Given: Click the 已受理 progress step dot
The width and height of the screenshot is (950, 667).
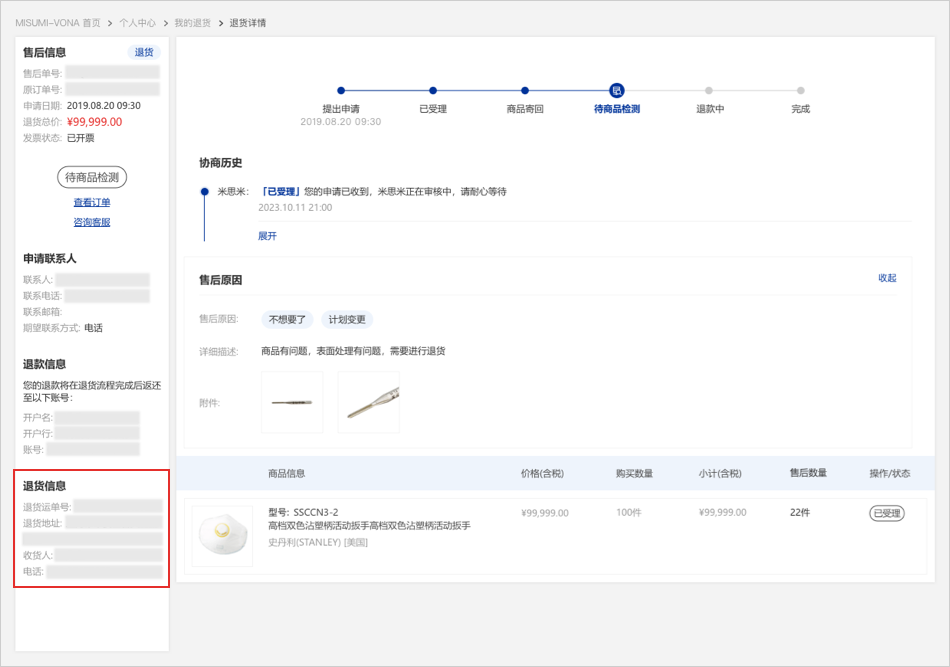Looking at the screenshot, I should pos(433,91).
